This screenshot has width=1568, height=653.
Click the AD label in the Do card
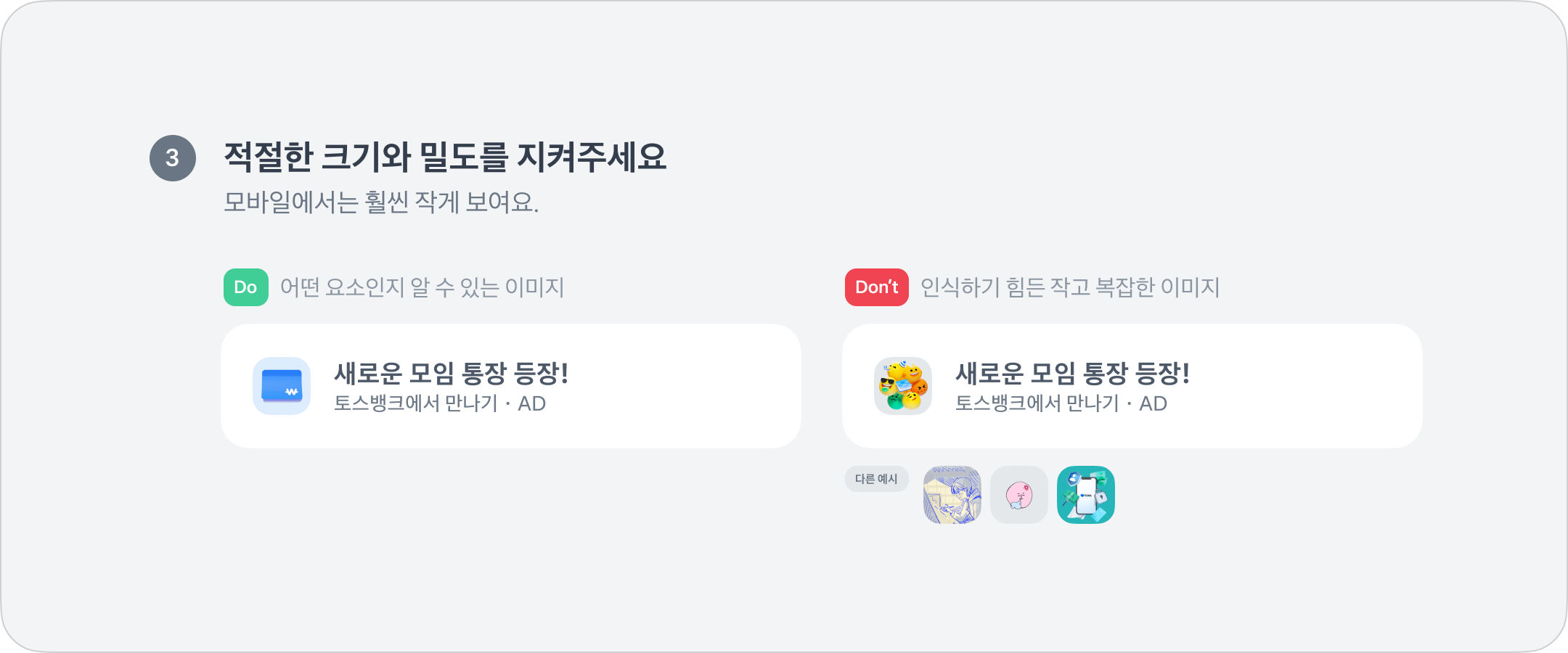(531, 403)
